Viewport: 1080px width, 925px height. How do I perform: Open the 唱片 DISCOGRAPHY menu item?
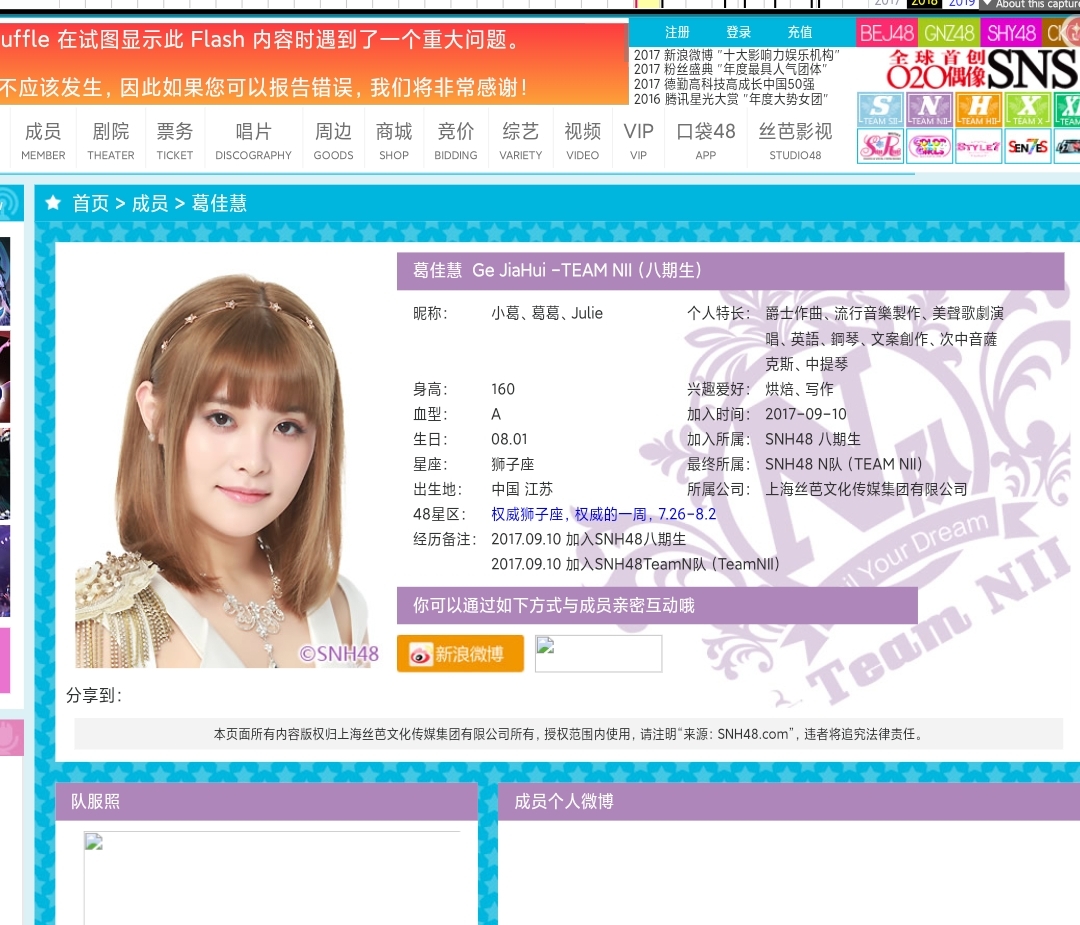coord(253,140)
